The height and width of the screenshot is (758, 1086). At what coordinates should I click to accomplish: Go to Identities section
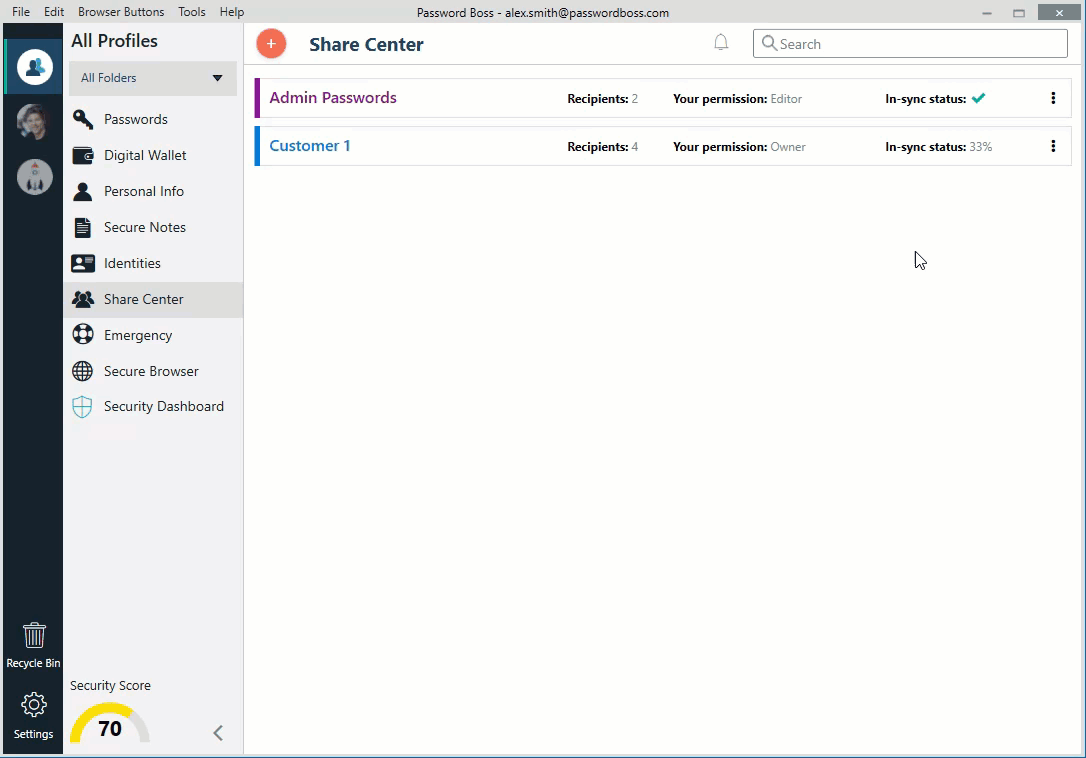(x=153, y=263)
